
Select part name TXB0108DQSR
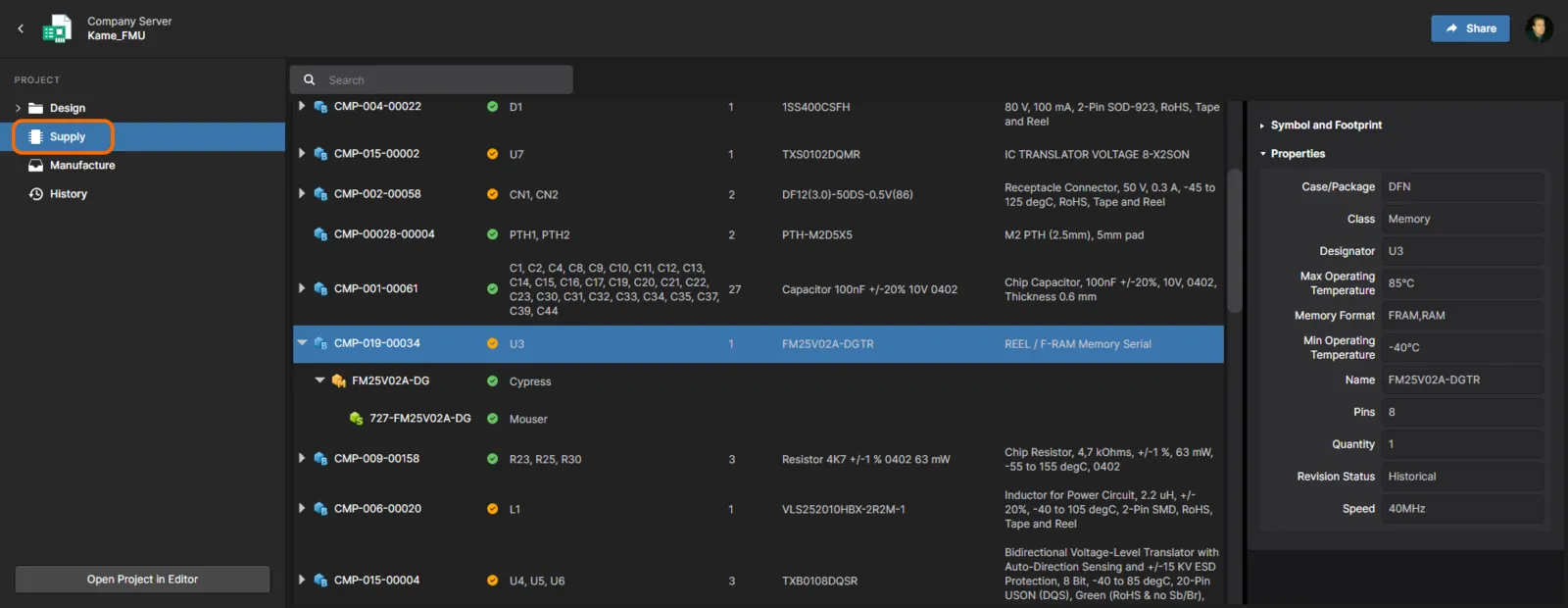tap(819, 582)
